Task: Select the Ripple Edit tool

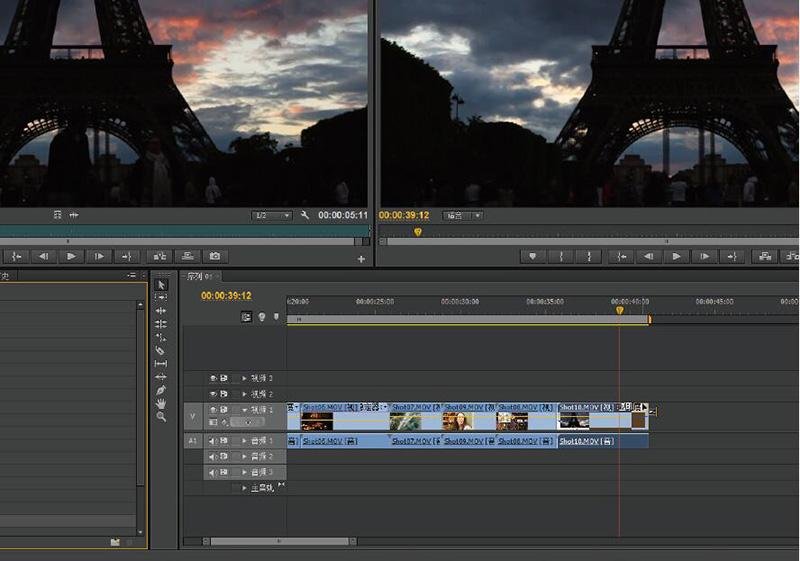Action: point(161,311)
